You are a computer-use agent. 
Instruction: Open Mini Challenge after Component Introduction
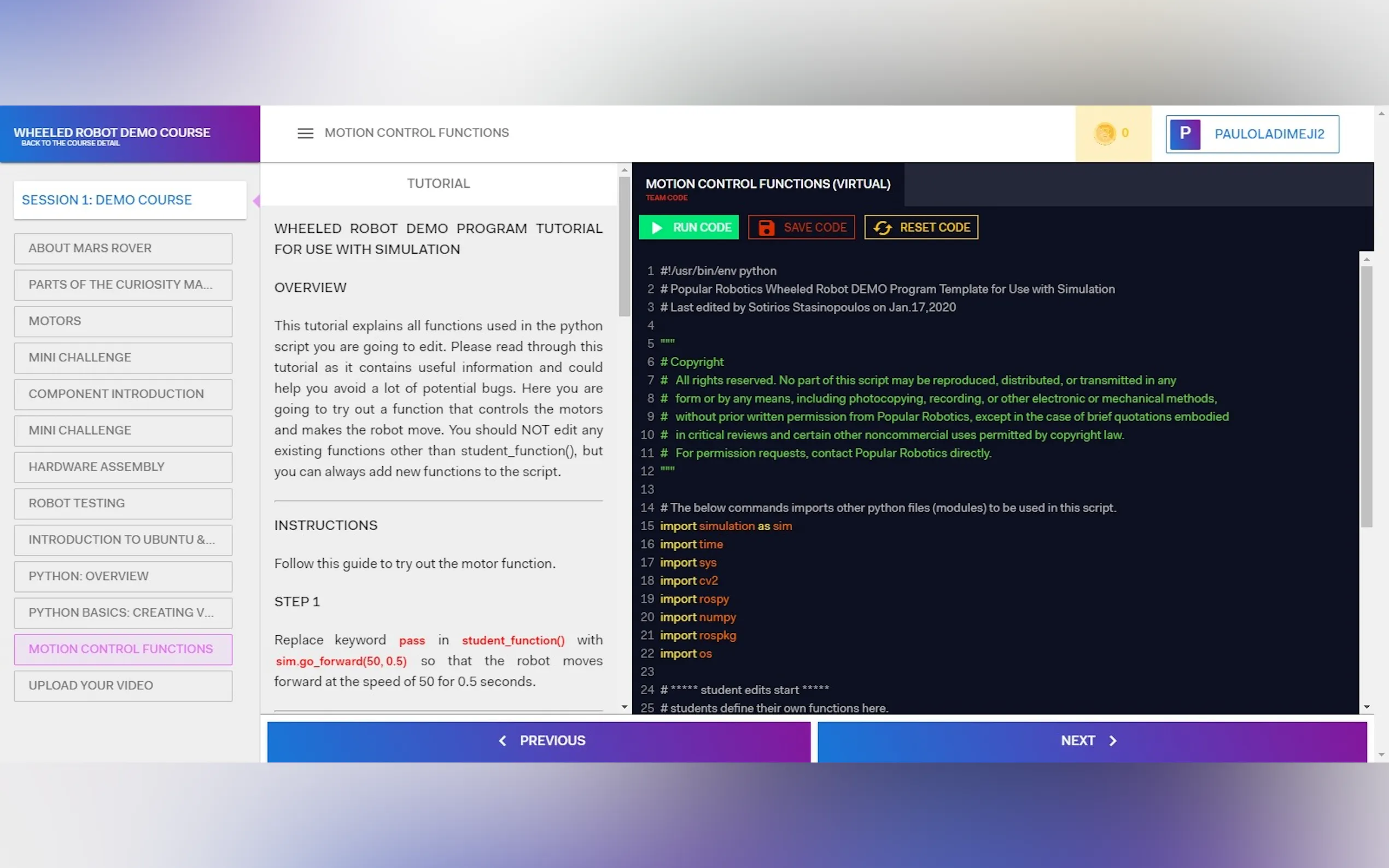[123, 431]
